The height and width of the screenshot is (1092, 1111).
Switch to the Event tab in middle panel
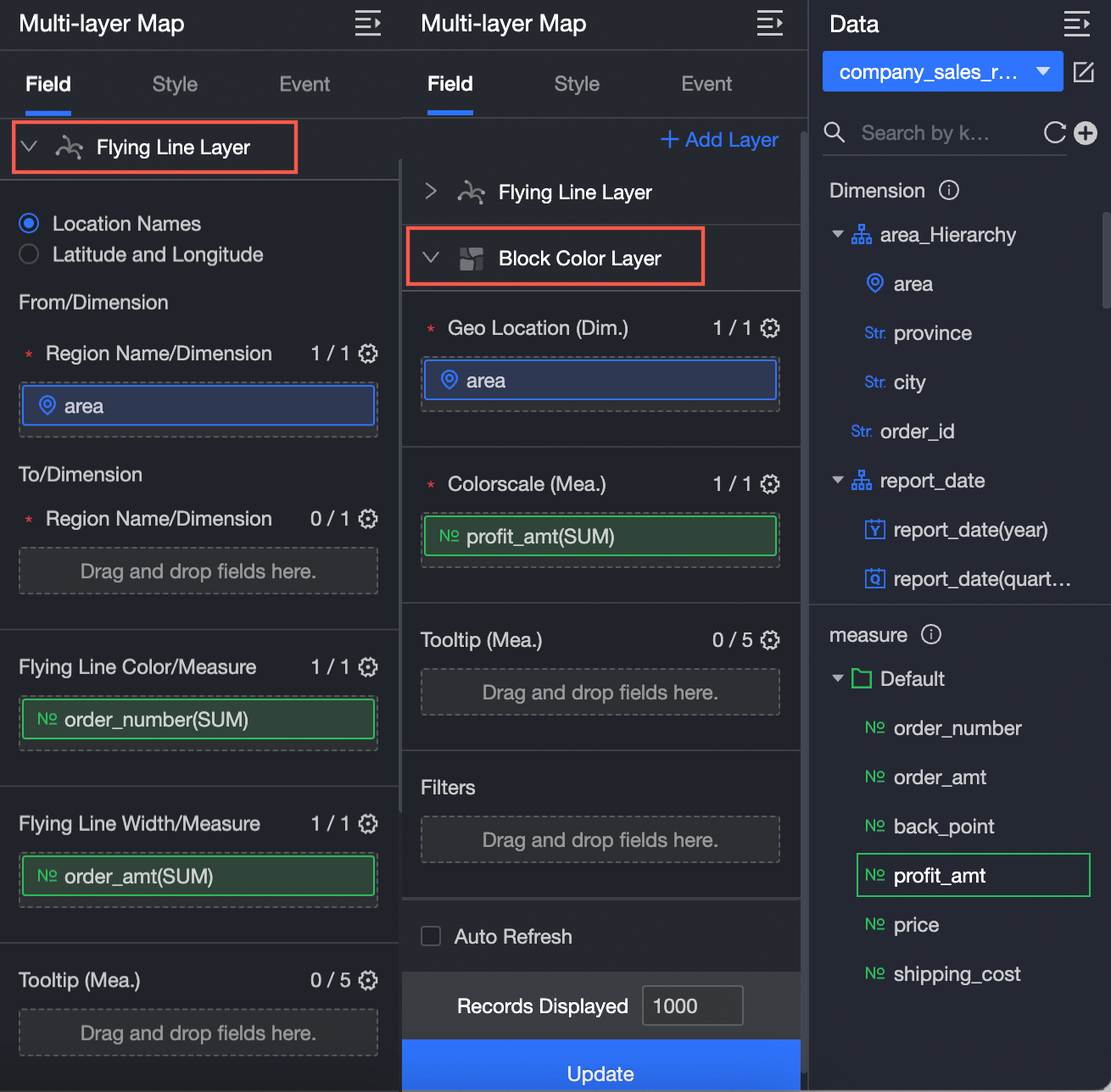click(x=706, y=84)
